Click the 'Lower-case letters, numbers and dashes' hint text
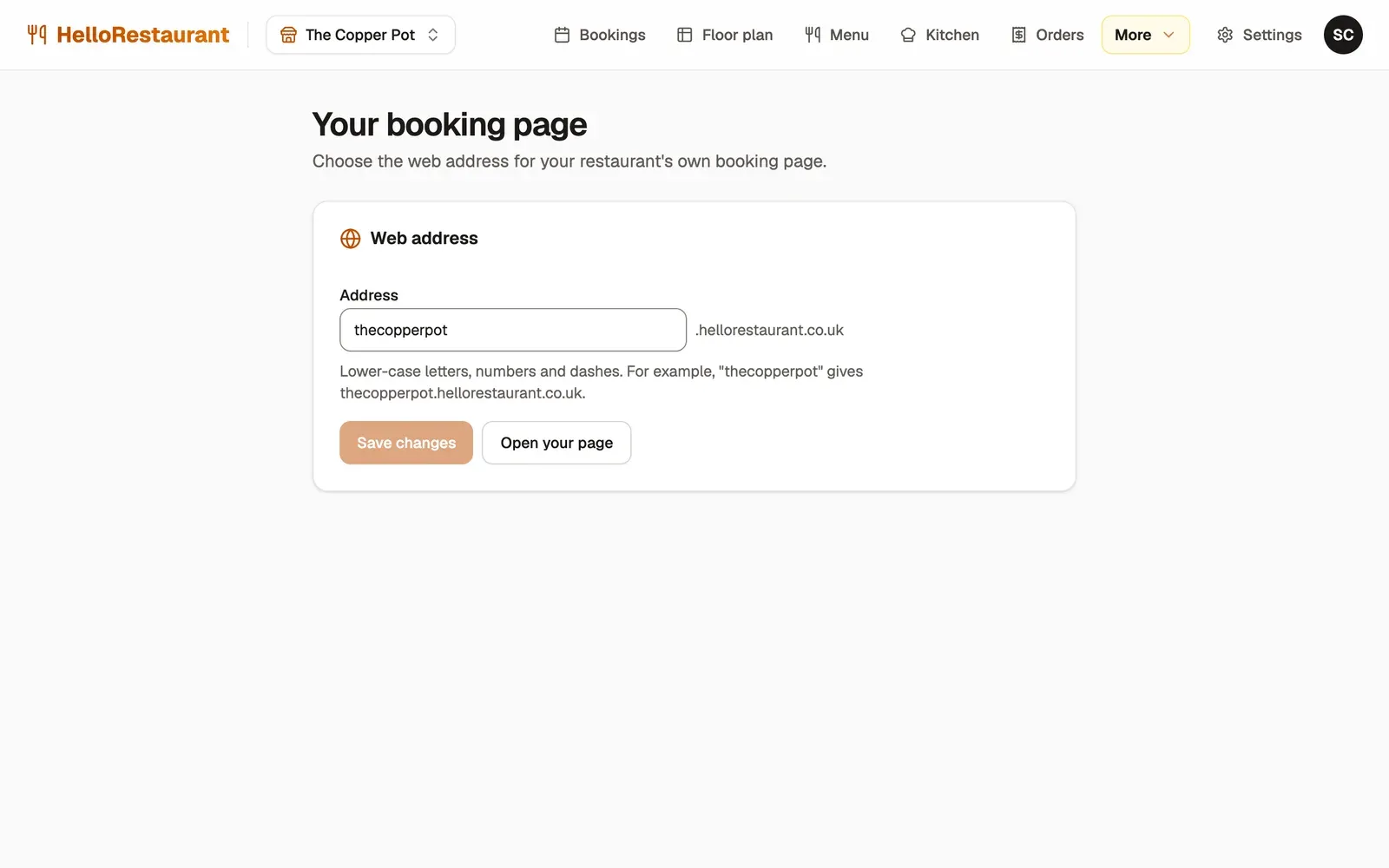The height and width of the screenshot is (868, 1389). (602, 382)
